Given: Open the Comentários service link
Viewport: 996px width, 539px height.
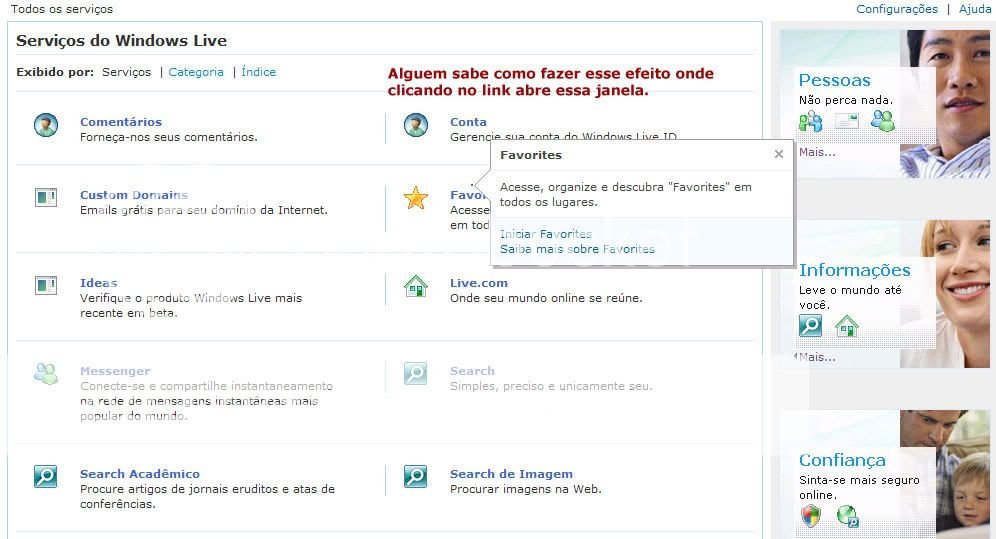Looking at the screenshot, I should [x=121, y=122].
